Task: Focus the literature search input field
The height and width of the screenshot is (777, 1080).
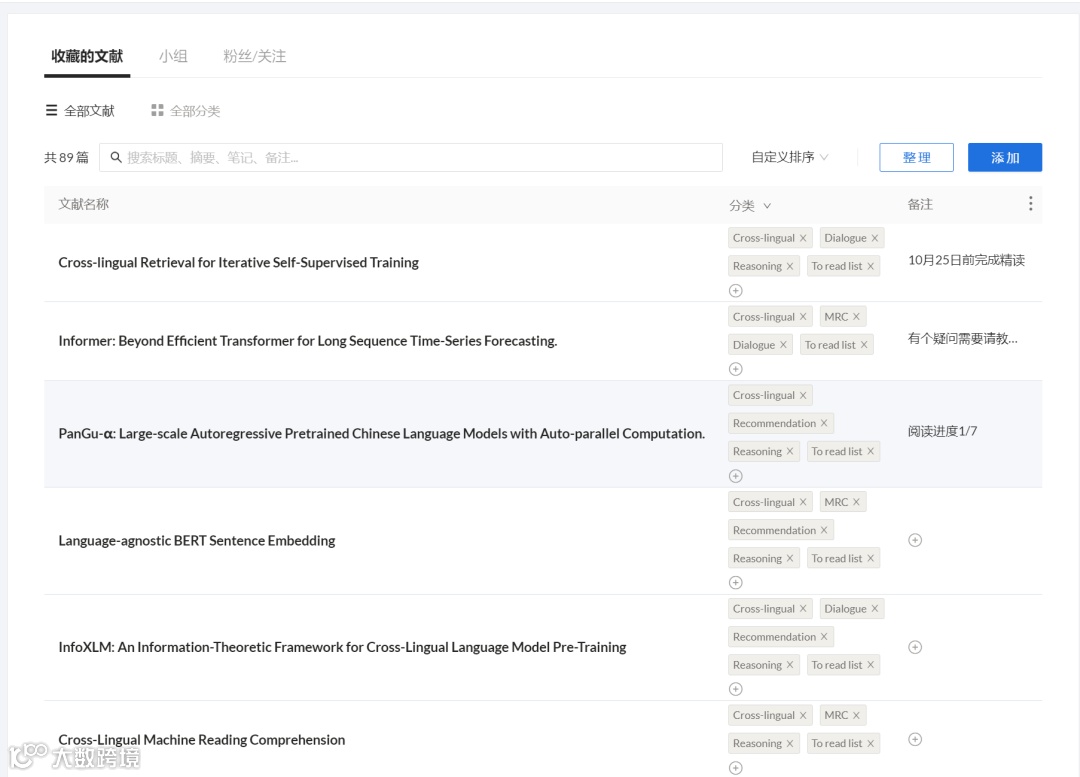Action: click(411, 158)
